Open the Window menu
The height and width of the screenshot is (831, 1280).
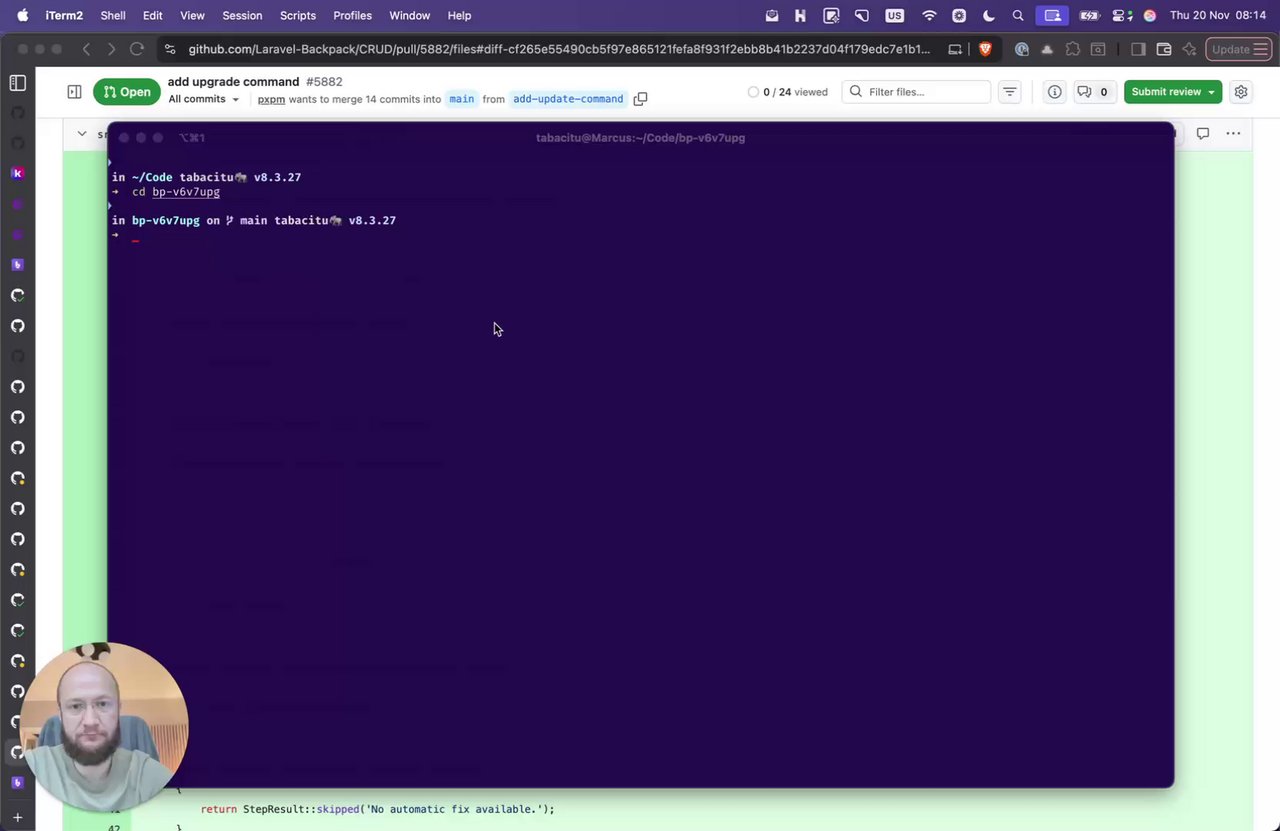tap(409, 15)
